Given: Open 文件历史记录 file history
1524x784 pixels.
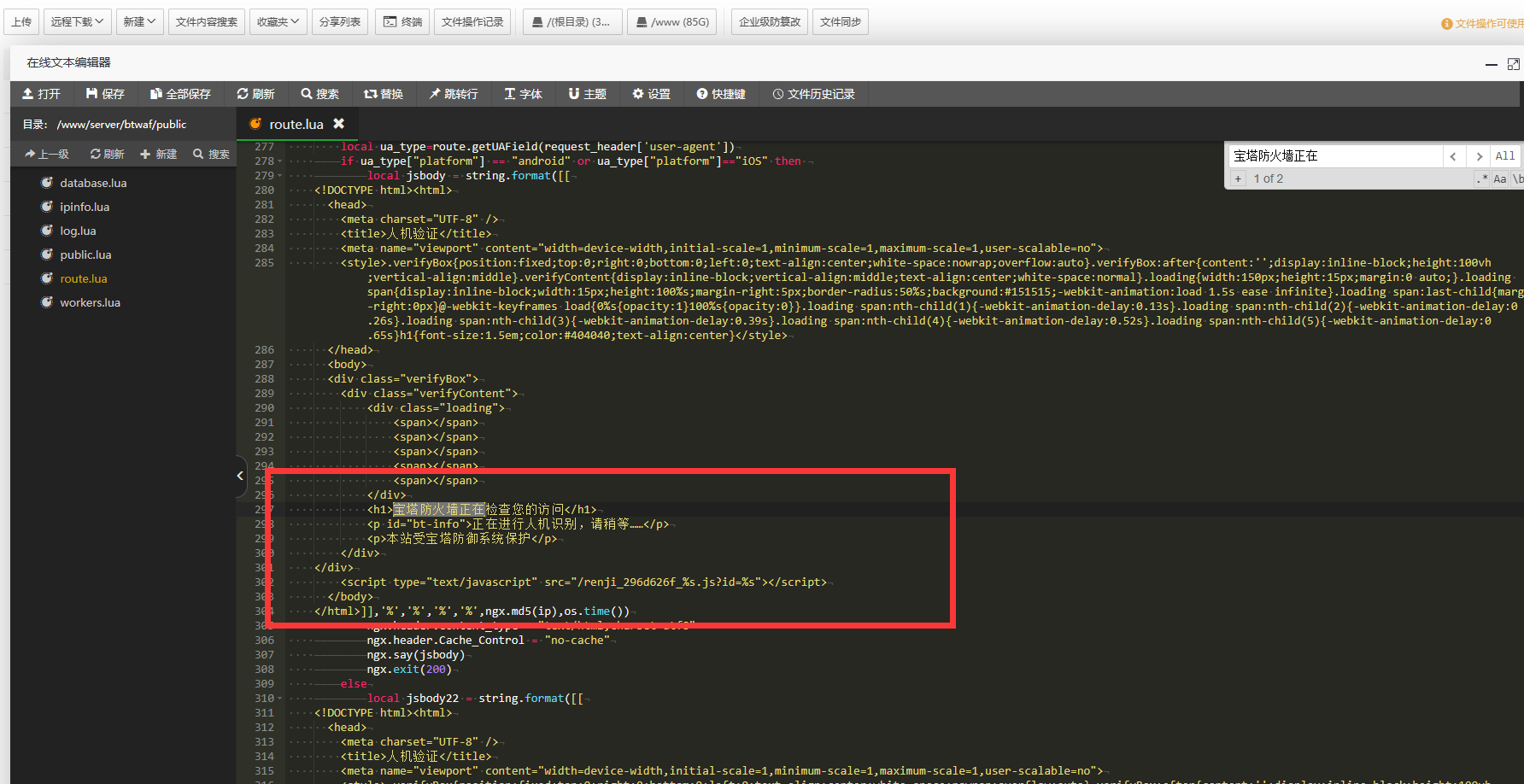Looking at the screenshot, I should click(x=813, y=94).
